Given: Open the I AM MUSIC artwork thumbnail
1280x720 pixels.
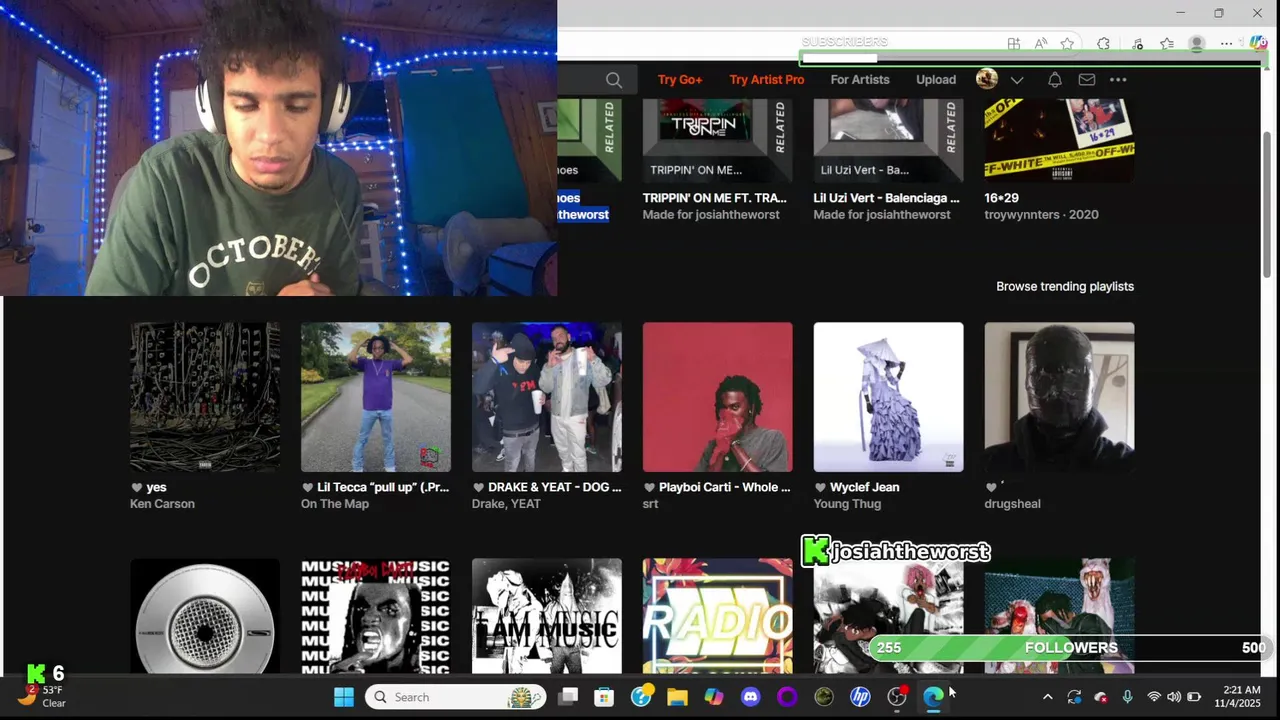Looking at the screenshot, I should [547, 616].
